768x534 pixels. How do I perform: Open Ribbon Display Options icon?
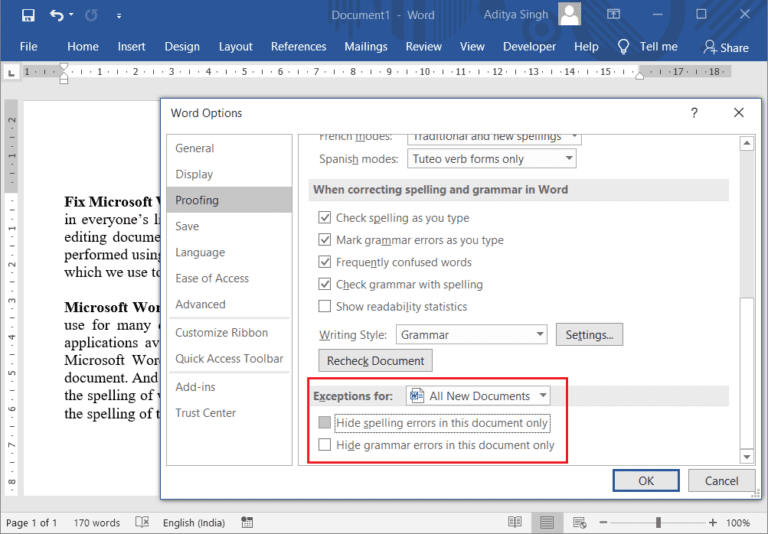pos(613,14)
